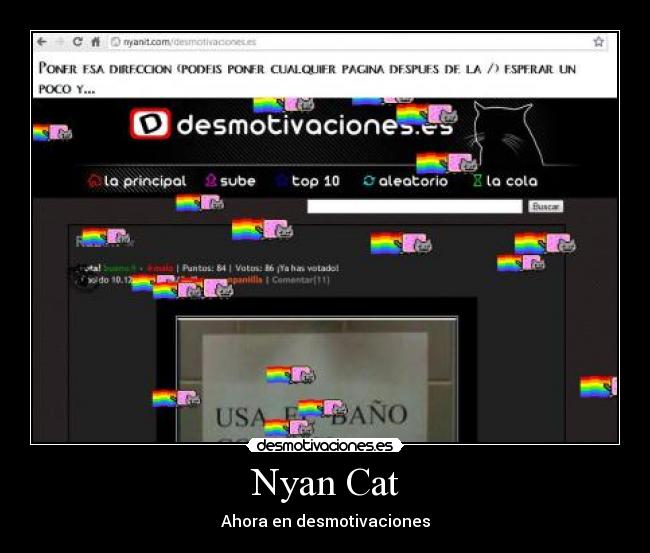Open the Comentar(11) link

click(x=301, y=280)
